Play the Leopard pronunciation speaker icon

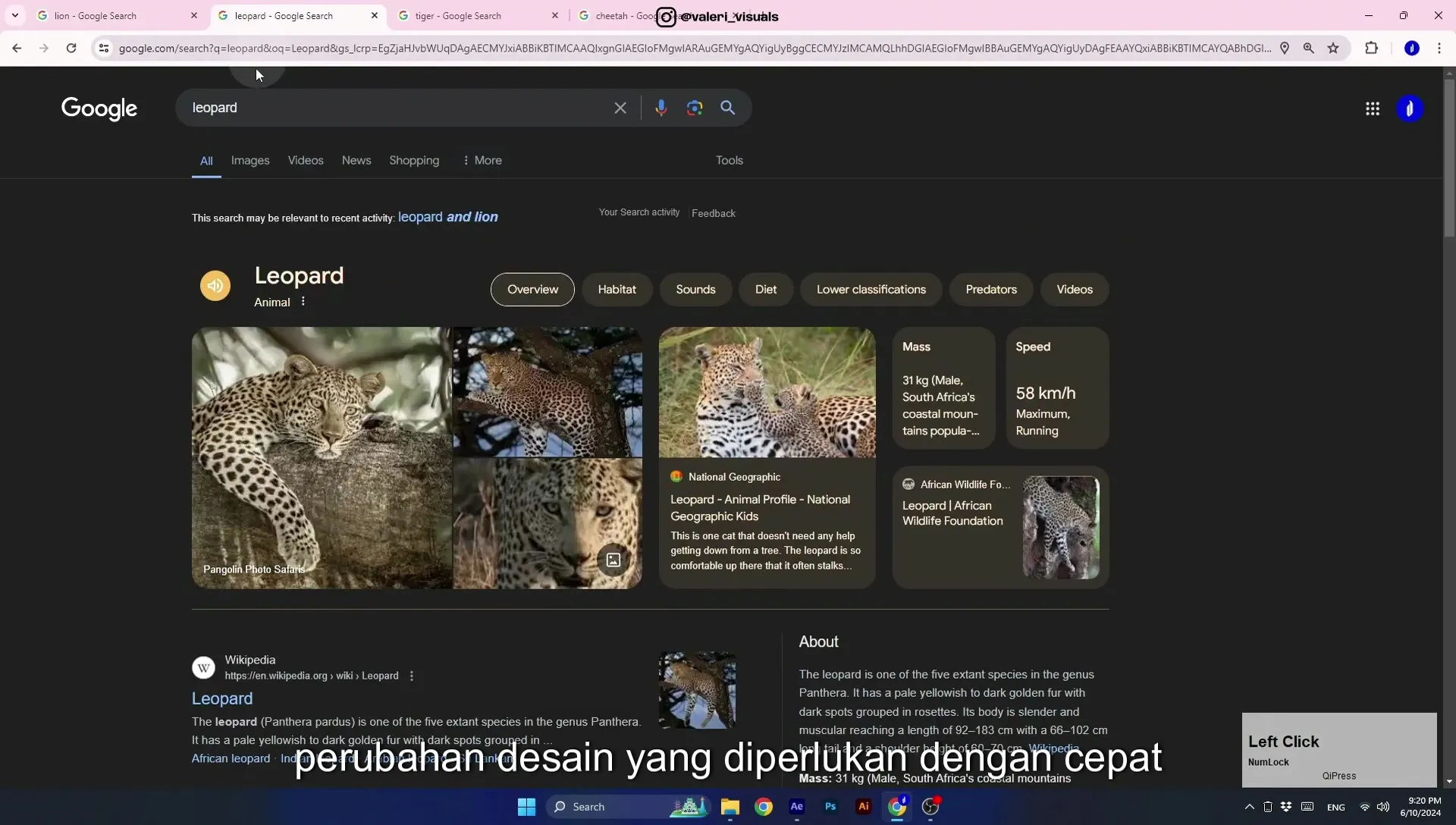click(215, 286)
